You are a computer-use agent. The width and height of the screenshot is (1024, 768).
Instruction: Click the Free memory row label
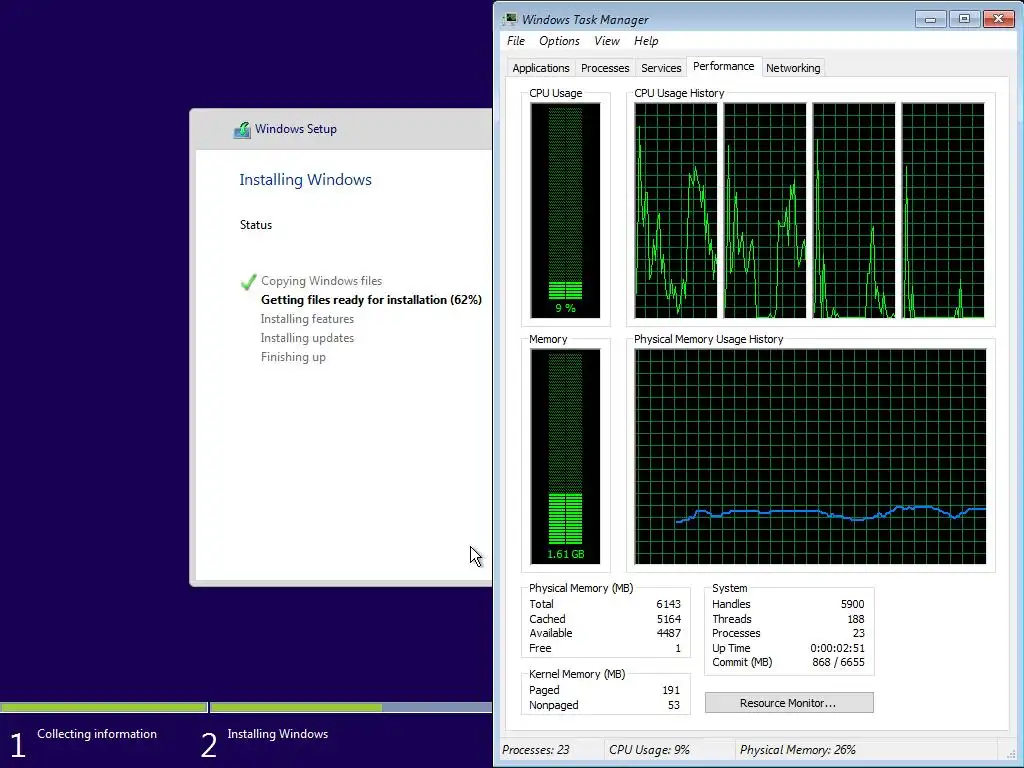[540, 648]
